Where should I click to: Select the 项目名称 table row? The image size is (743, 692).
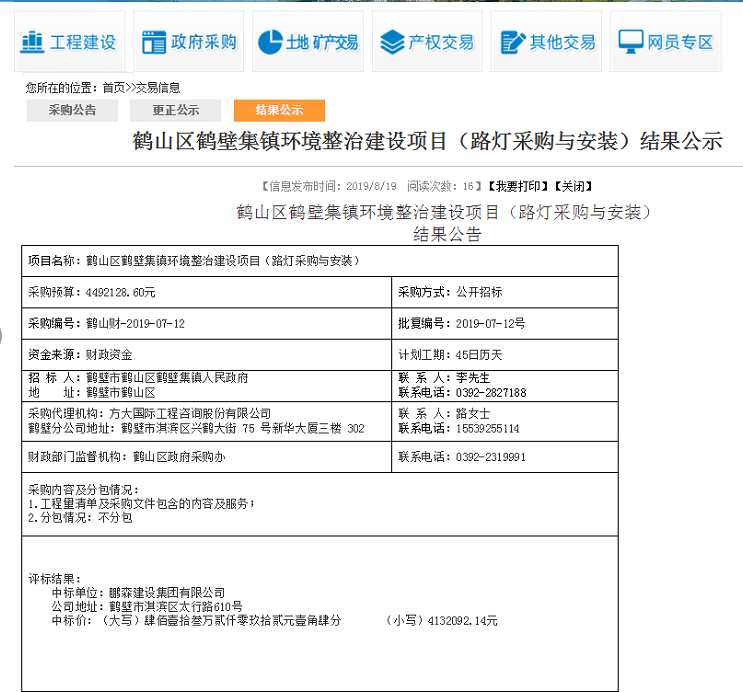[320, 261]
